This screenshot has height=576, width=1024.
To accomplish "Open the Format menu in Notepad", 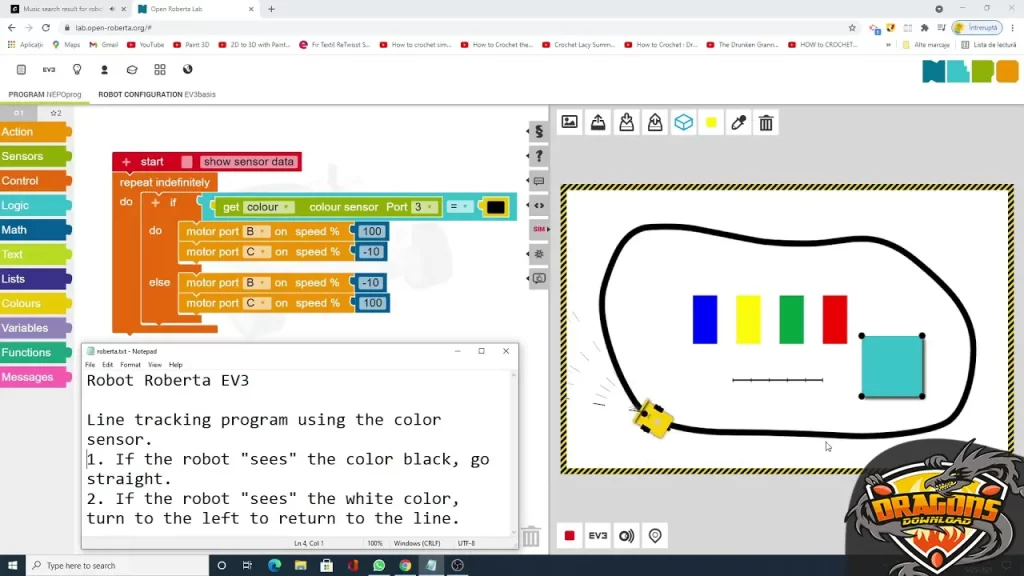I will click(130, 365).
